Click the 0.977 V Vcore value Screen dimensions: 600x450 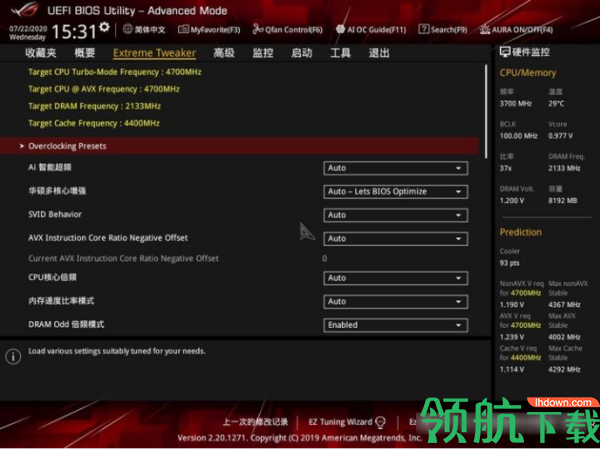pyautogui.click(x=561, y=136)
